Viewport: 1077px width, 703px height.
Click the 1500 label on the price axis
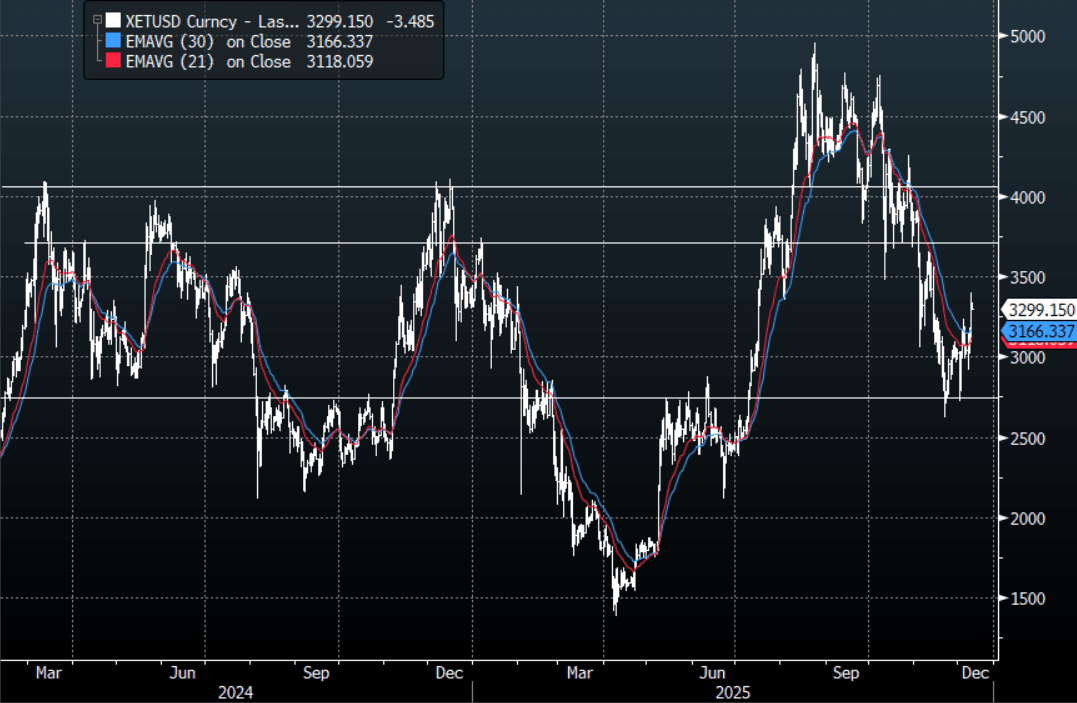click(1028, 599)
